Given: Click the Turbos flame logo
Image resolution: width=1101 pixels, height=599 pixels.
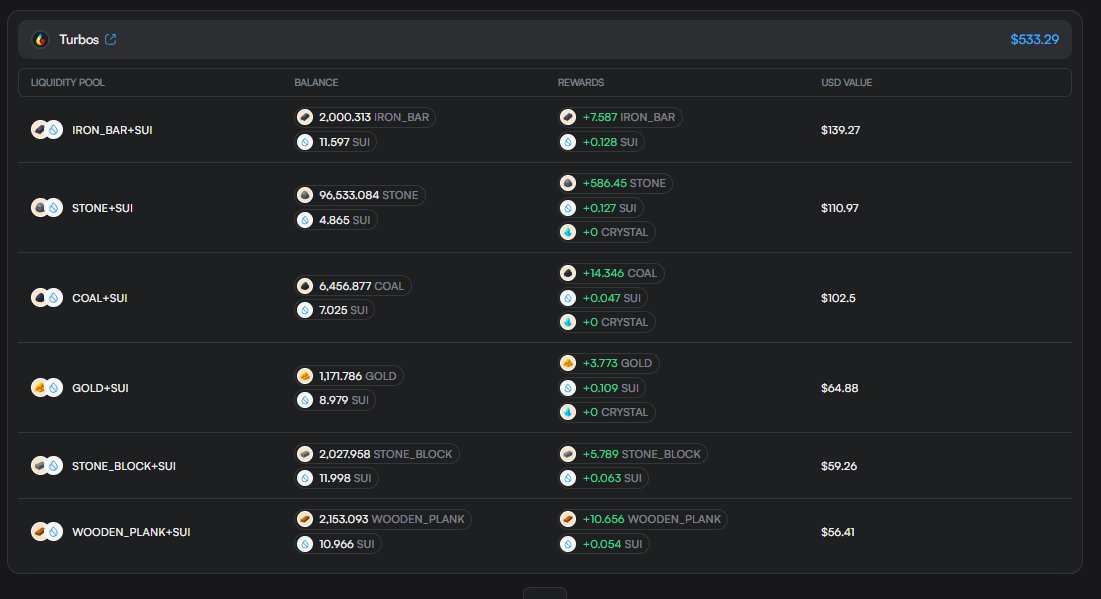Looking at the screenshot, I should point(41,39).
